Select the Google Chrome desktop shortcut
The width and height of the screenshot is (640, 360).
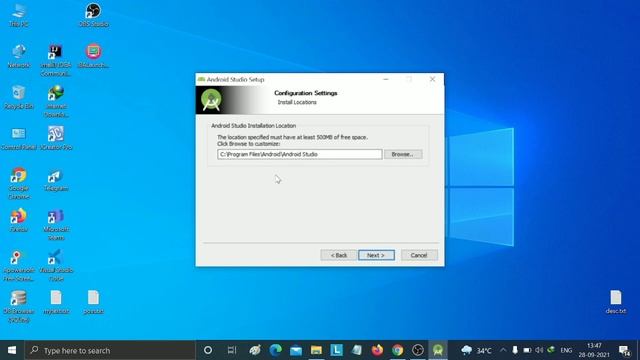tap(19, 184)
